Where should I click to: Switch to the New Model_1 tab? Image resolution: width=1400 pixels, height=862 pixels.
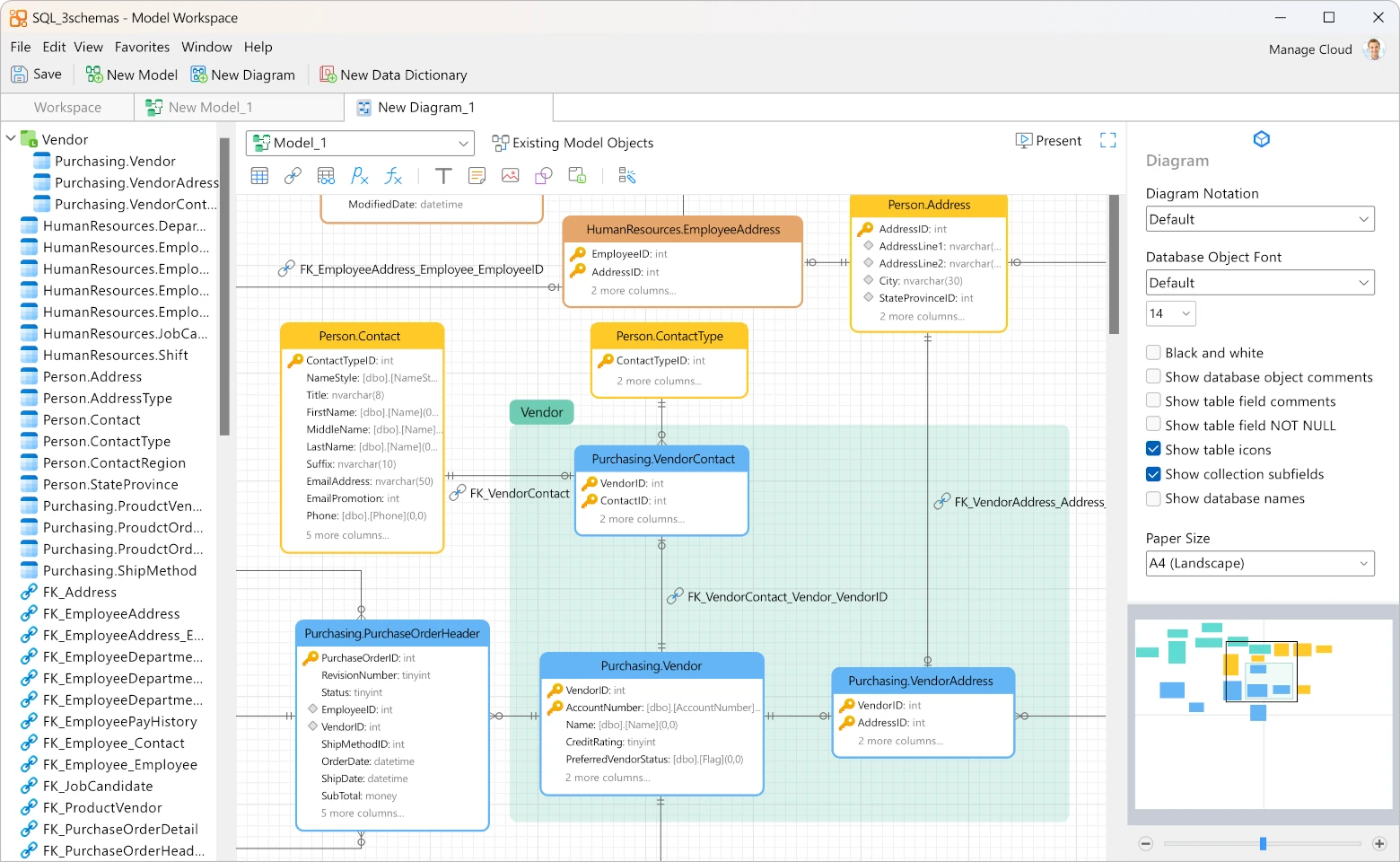click(x=210, y=108)
